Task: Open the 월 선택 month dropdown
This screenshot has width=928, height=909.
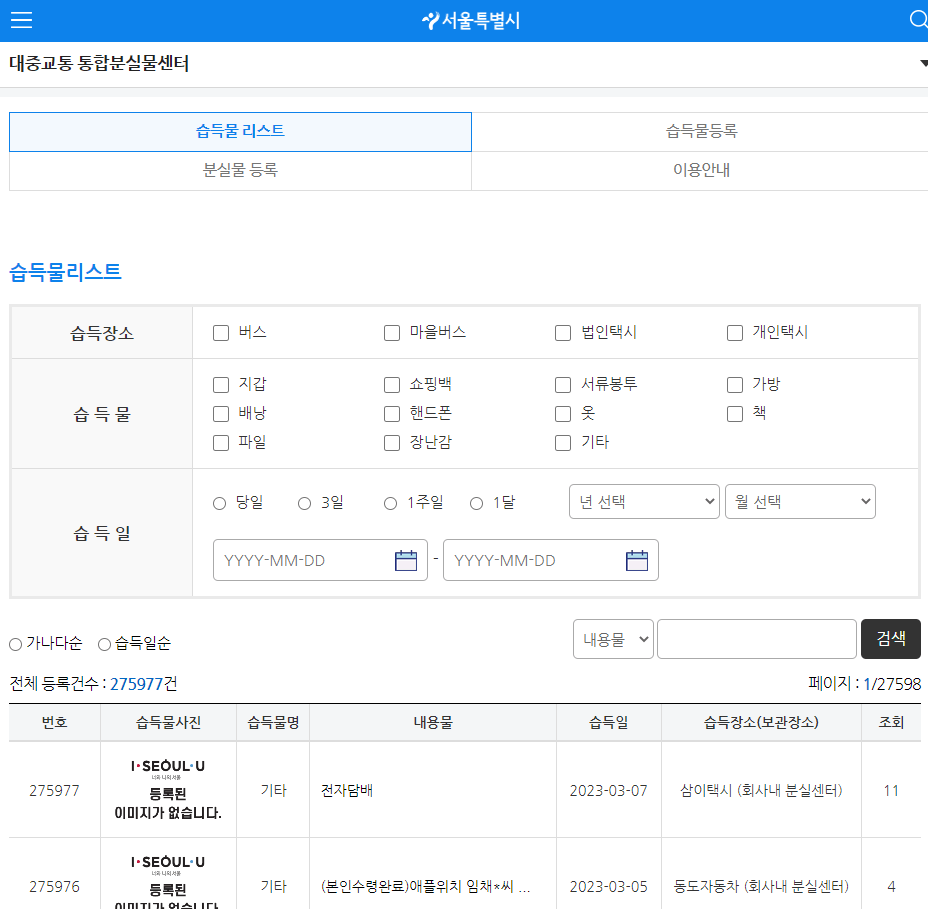Action: click(800, 501)
